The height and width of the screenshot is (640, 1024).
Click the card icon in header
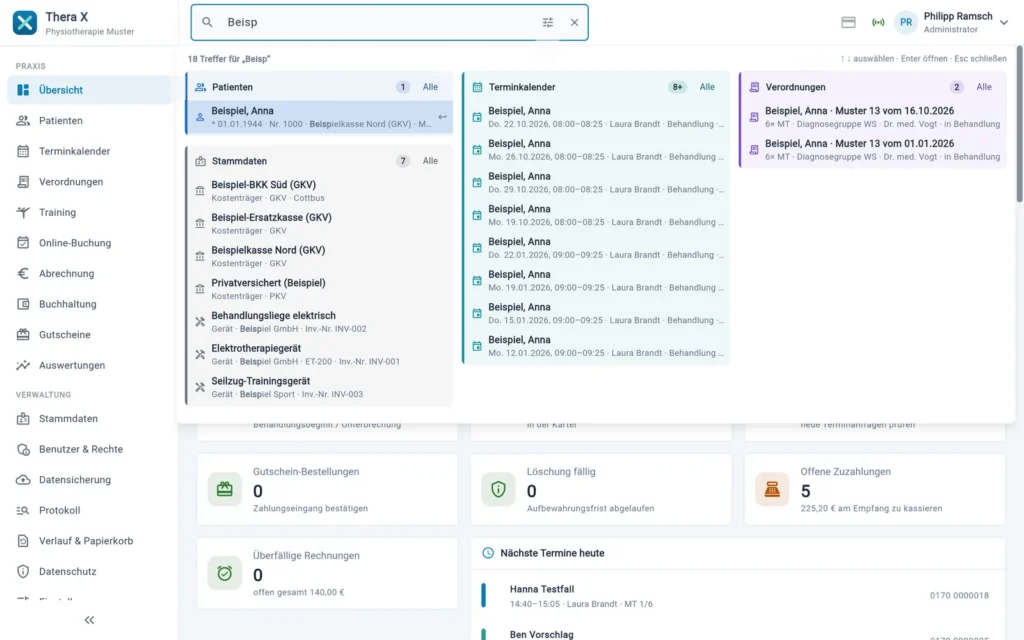[848, 22]
